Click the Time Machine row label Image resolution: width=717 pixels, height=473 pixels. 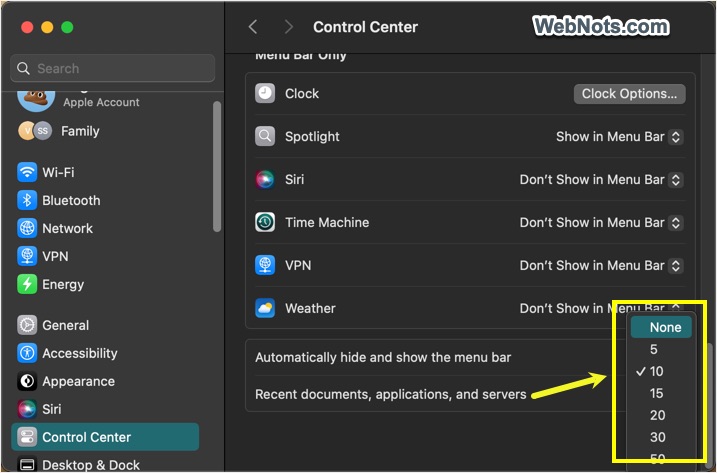click(x=327, y=222)
